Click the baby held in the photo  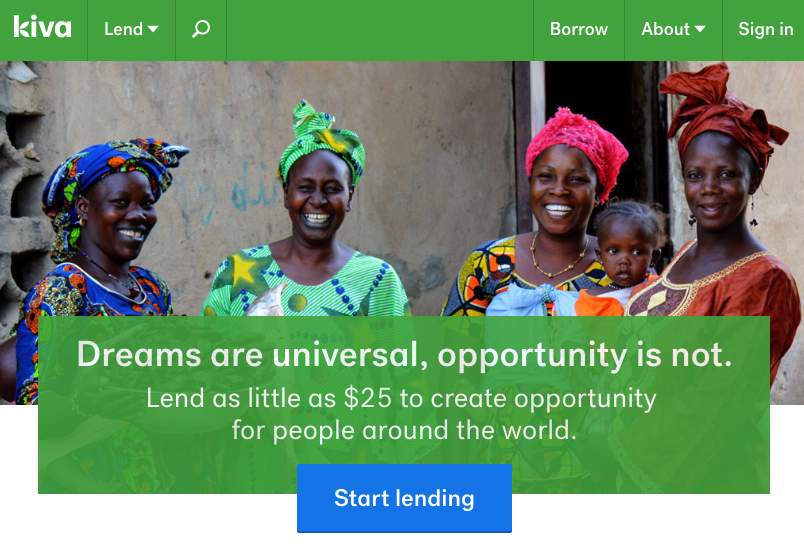coord(623,256)
